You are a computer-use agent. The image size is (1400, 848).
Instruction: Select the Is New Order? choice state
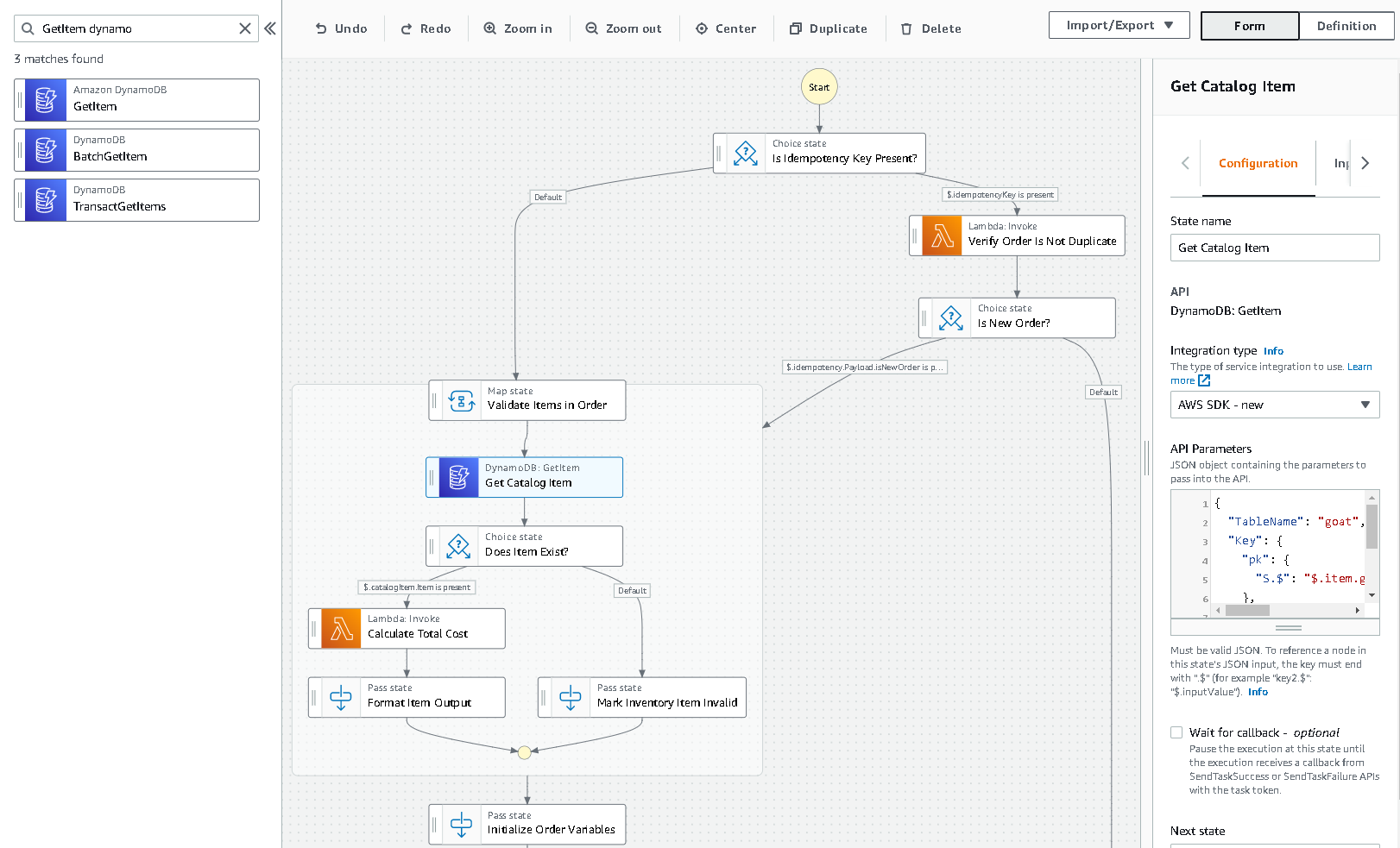tap(1017, 317)
